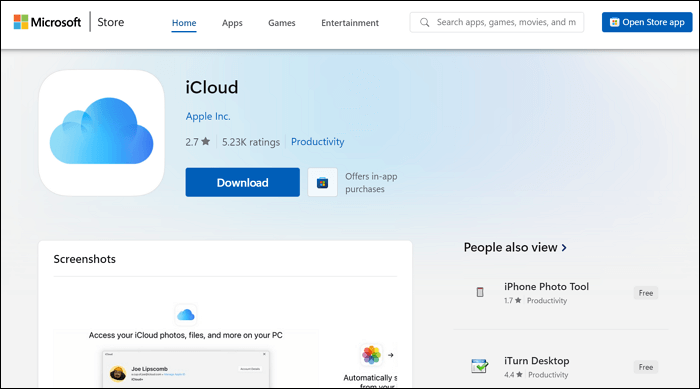
Task: Click the Microsoft logo
Action: 47,22
